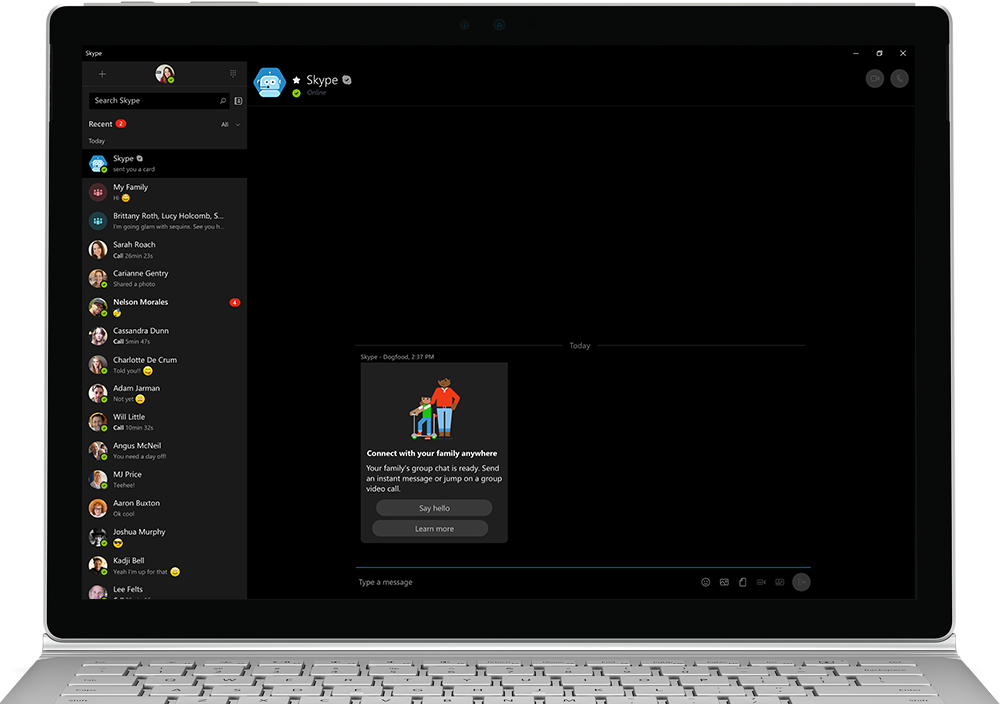Click the round send message button

tap(801, 582)
